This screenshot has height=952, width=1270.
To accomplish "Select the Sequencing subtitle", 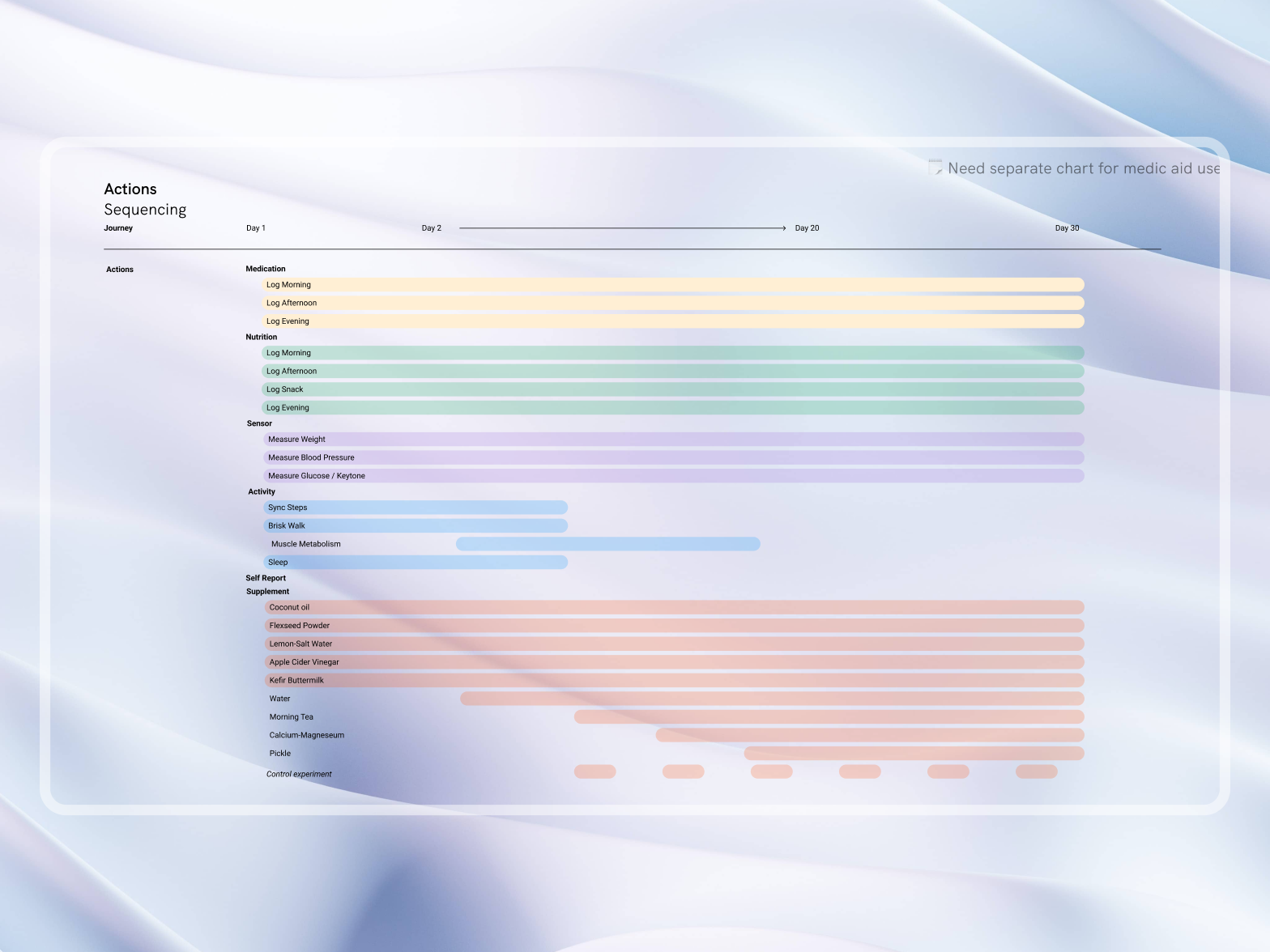I will click(145, 210).
